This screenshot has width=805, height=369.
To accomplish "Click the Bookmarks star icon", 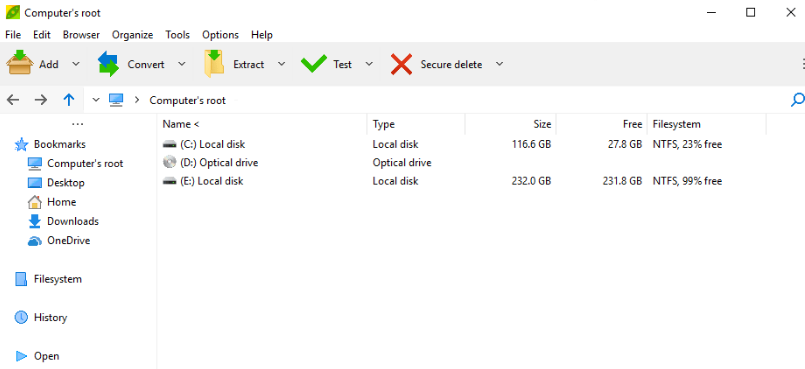I will 21,145.
